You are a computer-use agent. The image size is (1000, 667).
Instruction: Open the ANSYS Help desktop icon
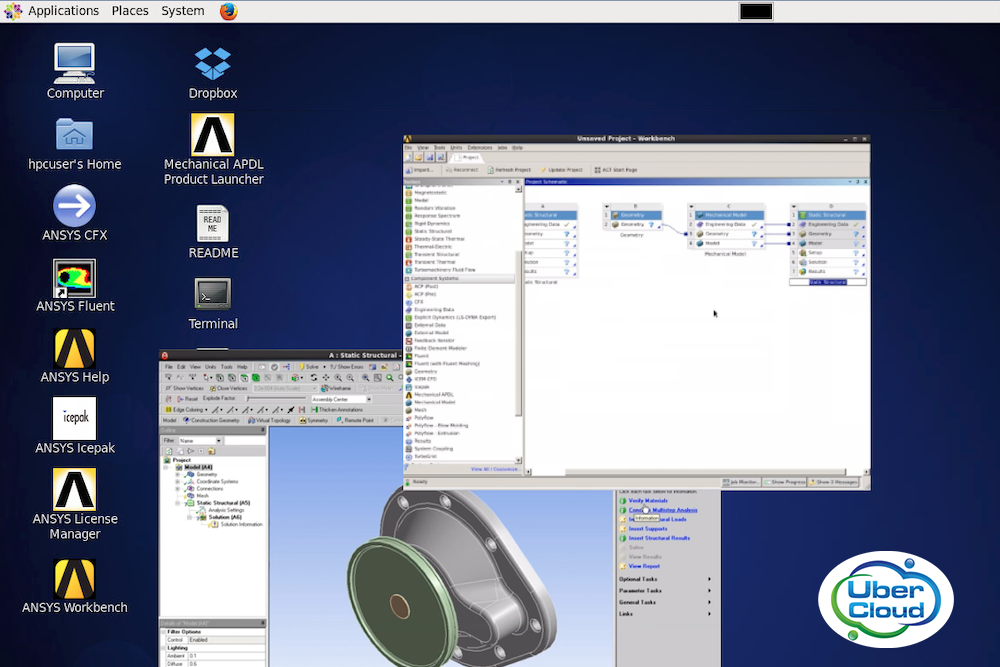point(75,348)
